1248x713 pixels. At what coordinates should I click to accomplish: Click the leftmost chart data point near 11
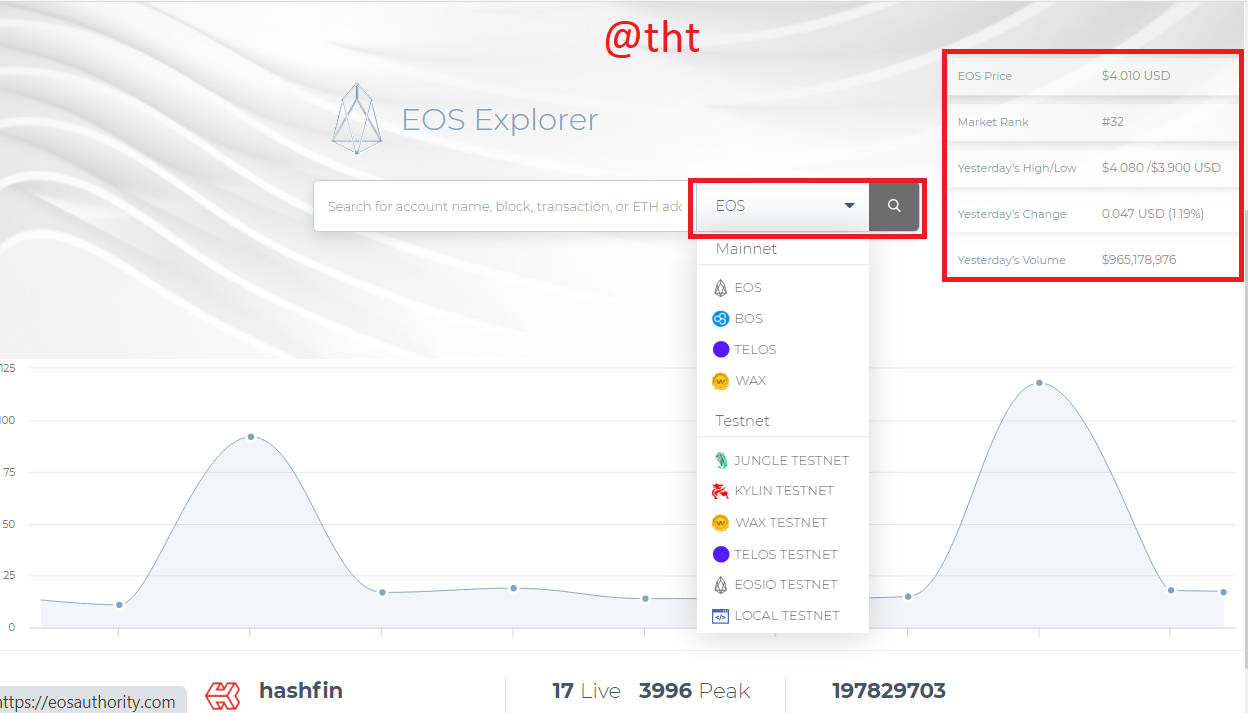pos(119,605)
